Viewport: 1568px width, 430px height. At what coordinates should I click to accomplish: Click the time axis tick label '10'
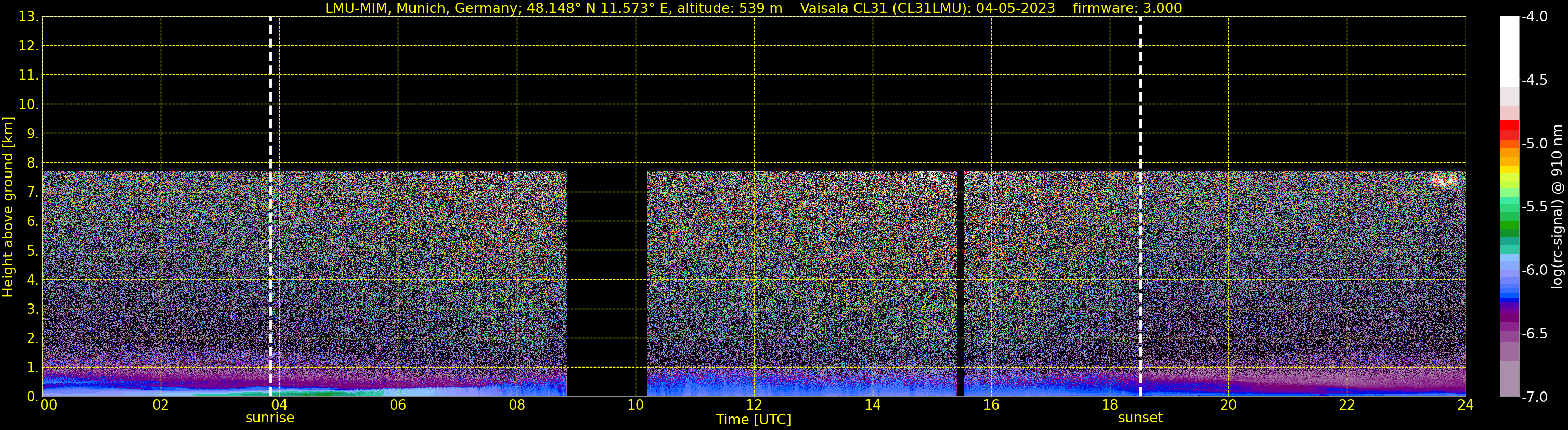point(636,405)
